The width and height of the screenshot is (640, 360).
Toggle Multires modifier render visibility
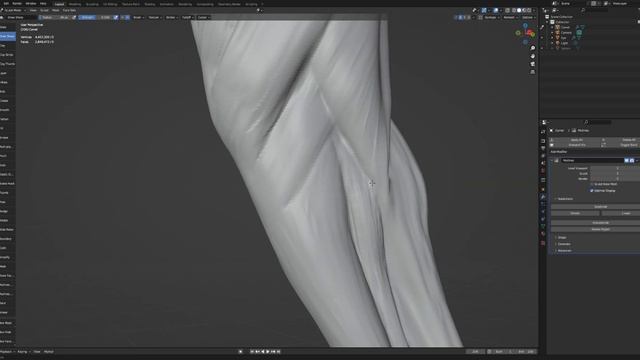click(632, 160)
